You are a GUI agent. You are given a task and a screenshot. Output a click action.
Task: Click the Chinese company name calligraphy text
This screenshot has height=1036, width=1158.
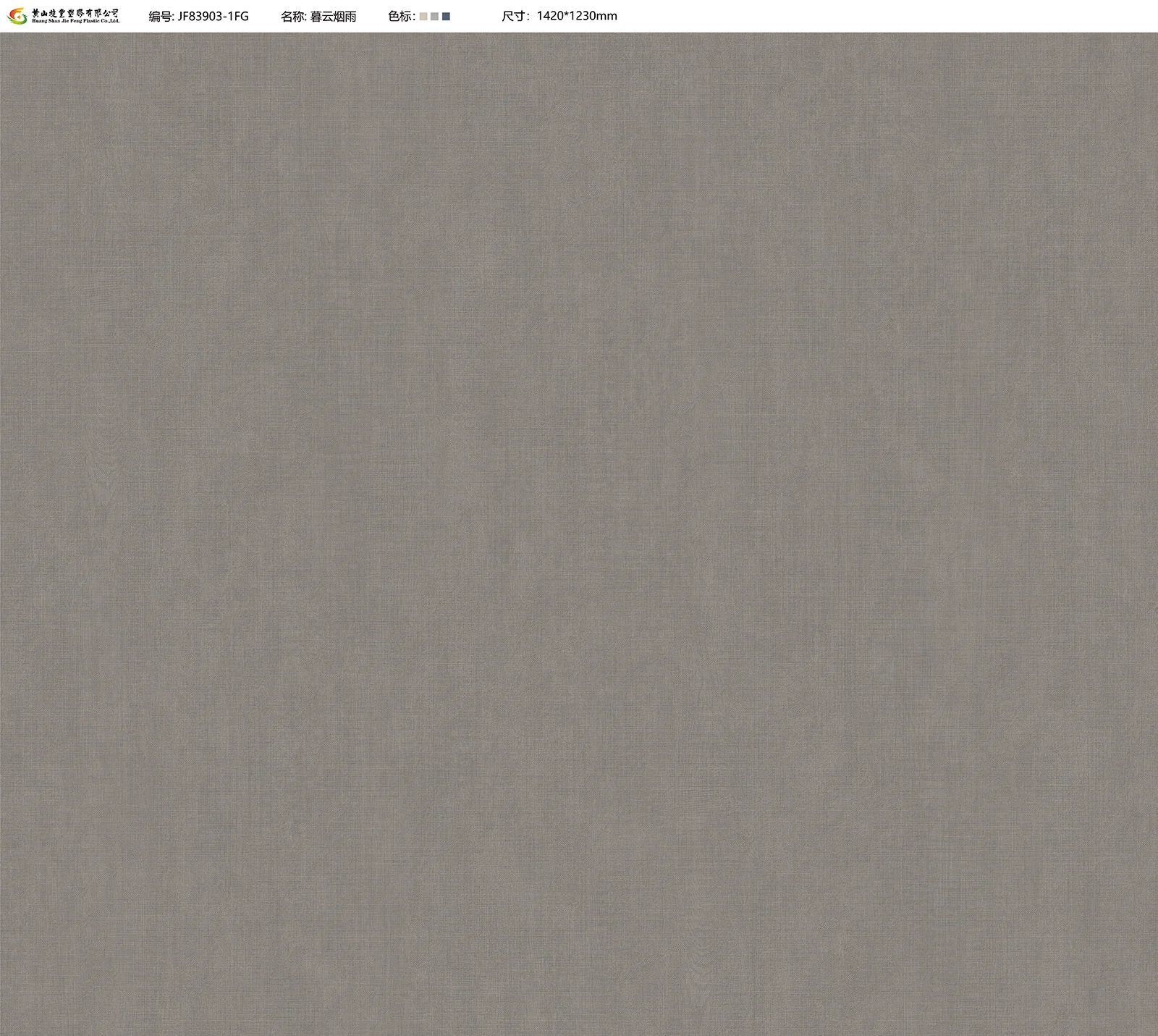(75, 12)
